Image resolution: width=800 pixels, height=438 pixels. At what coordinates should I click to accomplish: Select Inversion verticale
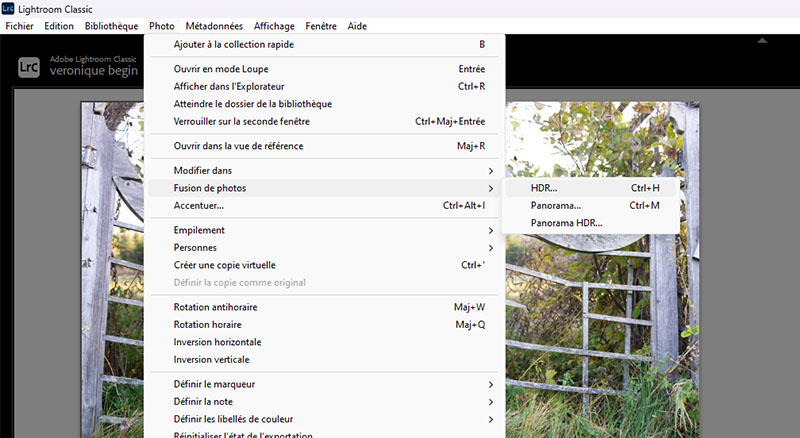324,359
